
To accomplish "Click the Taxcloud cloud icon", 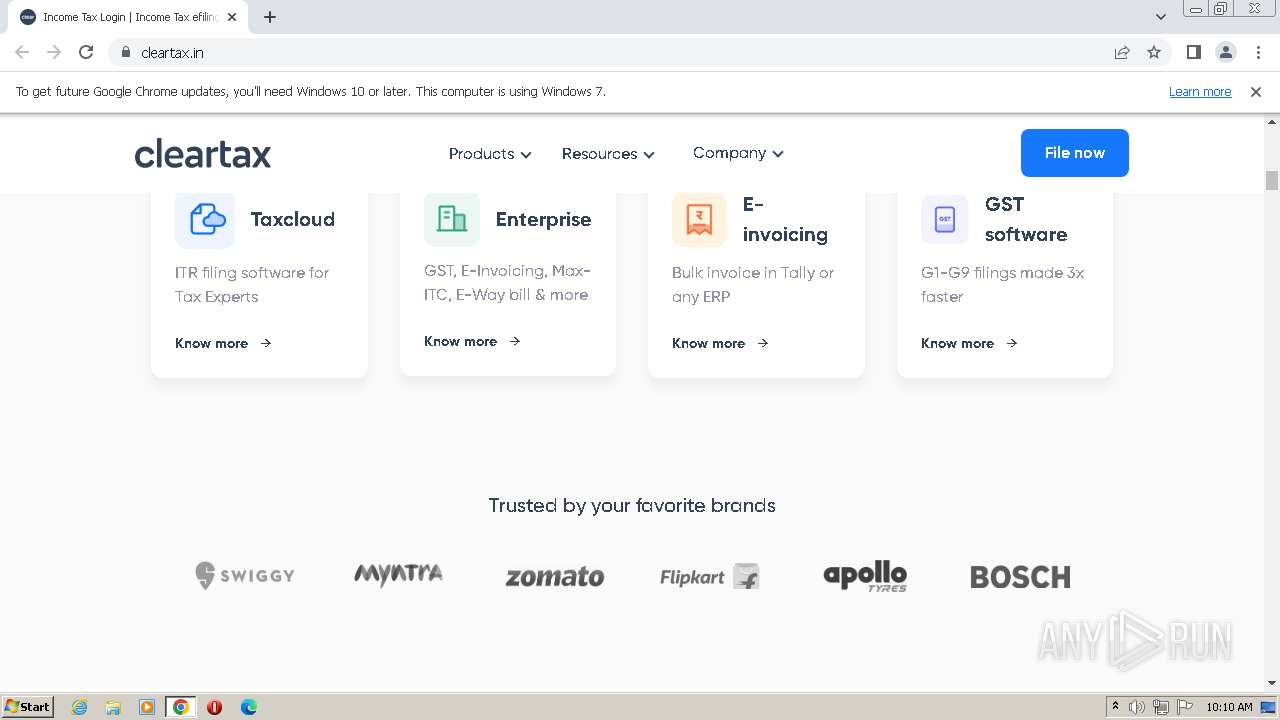I will click(x=205, y=218).
